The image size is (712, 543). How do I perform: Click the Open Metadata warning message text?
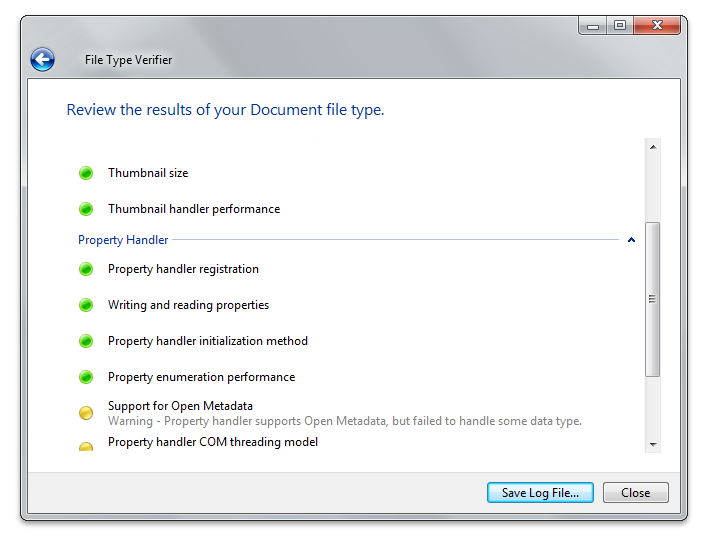(x=345, y=421)
